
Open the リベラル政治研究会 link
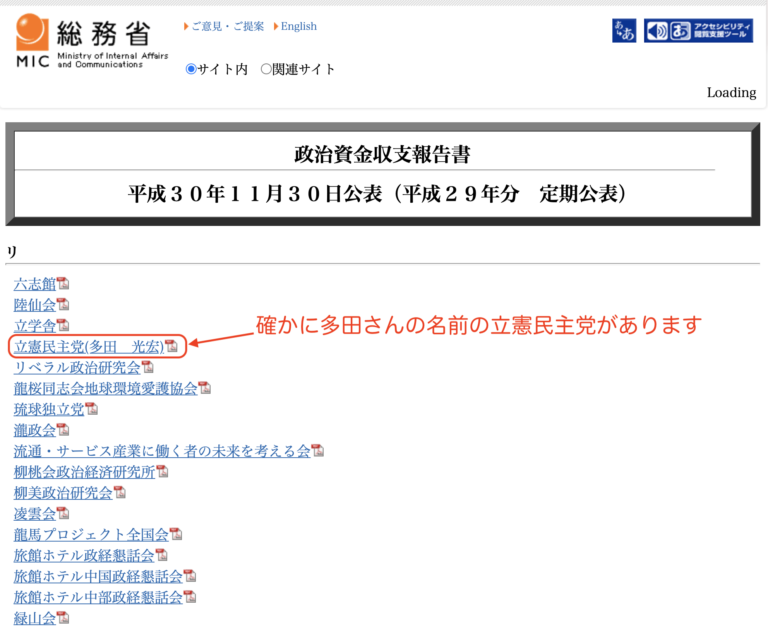[x=77, y=367]
